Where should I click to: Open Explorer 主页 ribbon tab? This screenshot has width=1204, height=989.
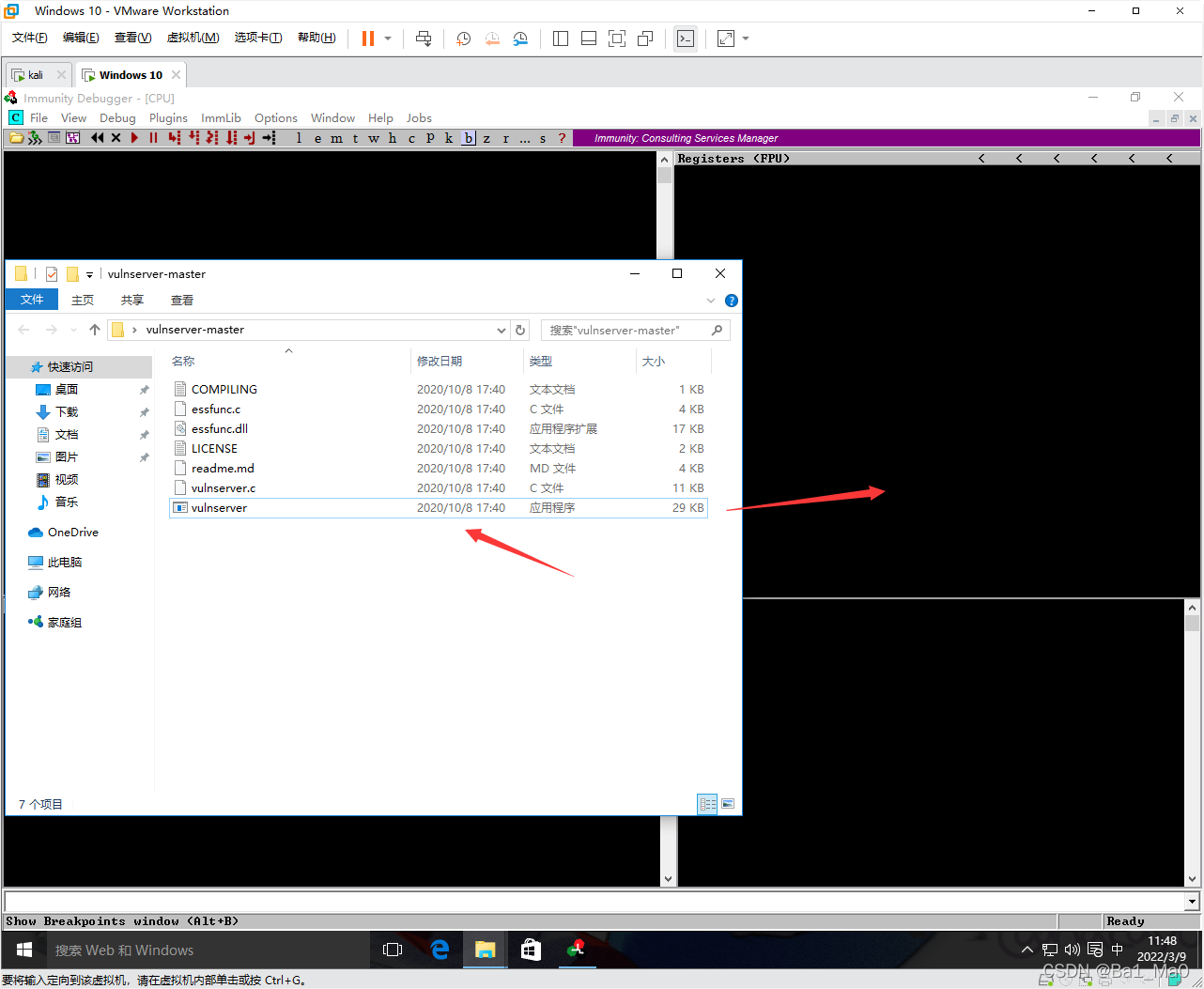click(x=83, y=300)
